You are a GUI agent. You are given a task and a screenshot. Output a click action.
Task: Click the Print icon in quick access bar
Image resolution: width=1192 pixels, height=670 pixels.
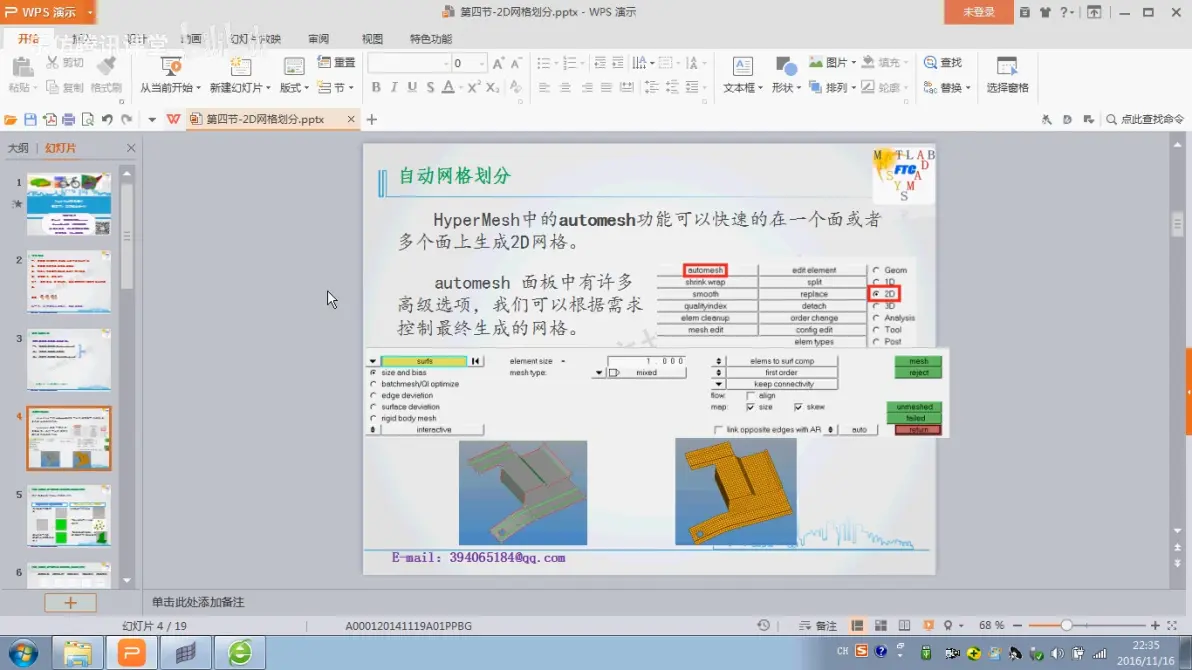click(68, 119)
